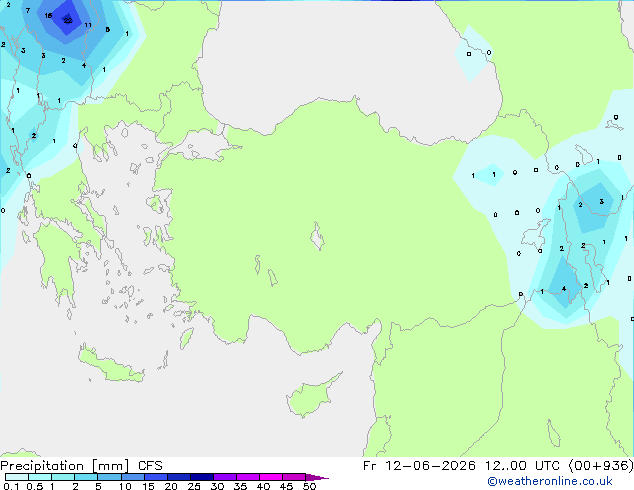
Task: Click the '45' legend scale label
Action: pyautogui.click(x=286, y=486)
